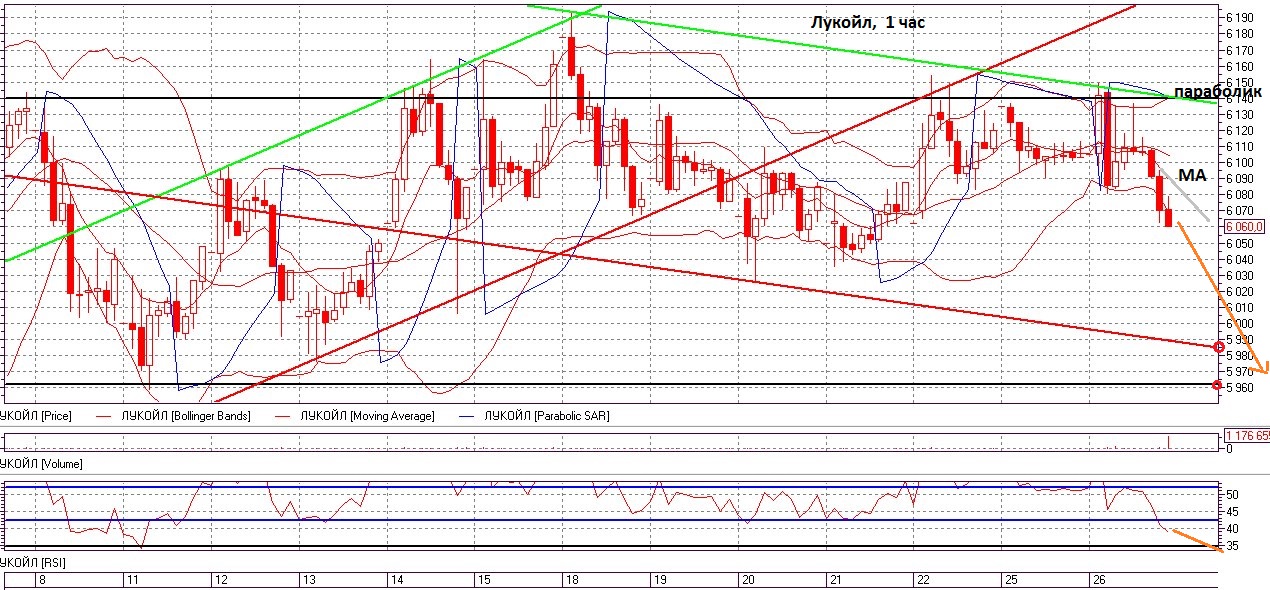Click the RSI scale value 50

1233,494
